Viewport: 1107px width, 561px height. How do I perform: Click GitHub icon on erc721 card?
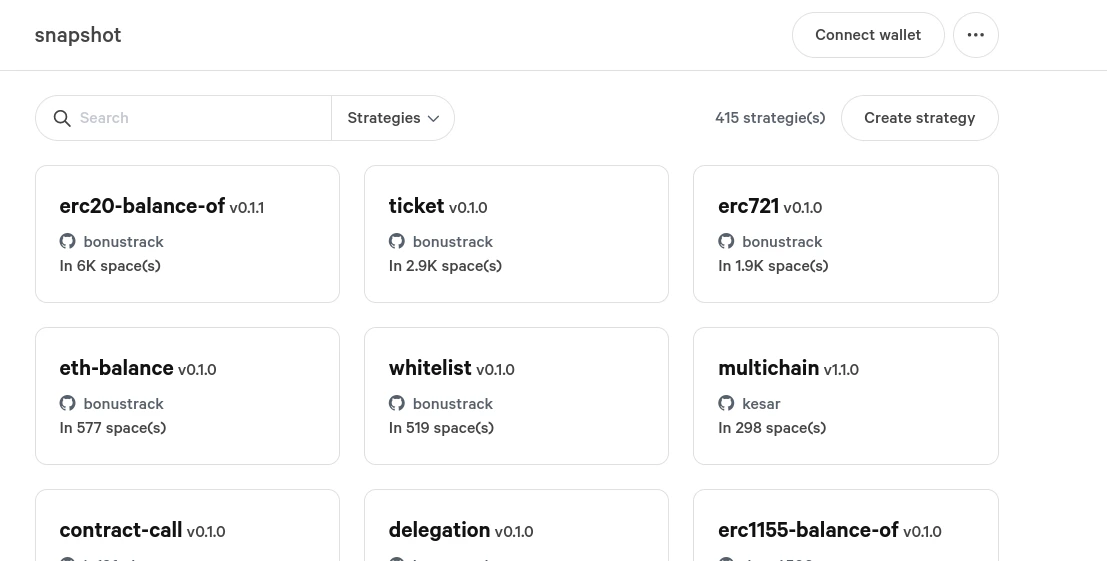[x=726, y=241]
